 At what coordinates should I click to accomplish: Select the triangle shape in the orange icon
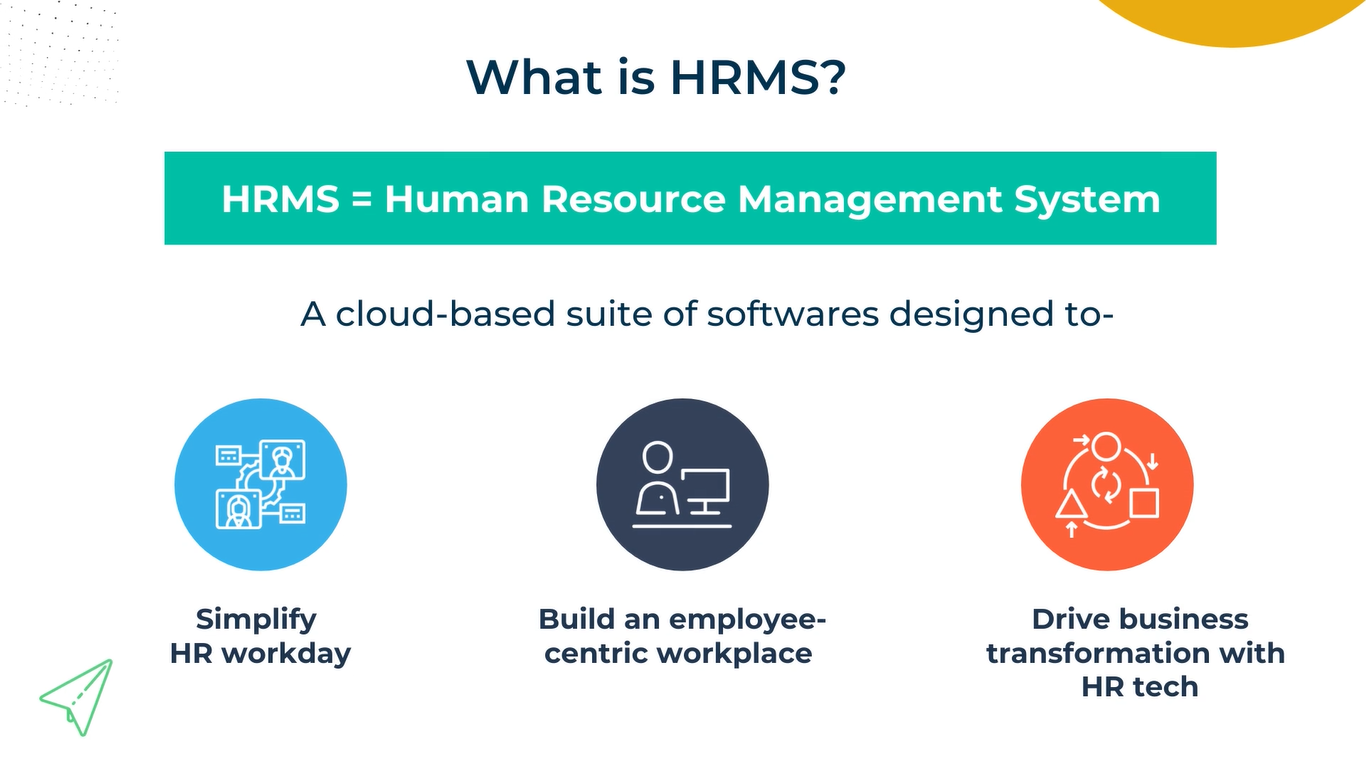(1071, 504)
